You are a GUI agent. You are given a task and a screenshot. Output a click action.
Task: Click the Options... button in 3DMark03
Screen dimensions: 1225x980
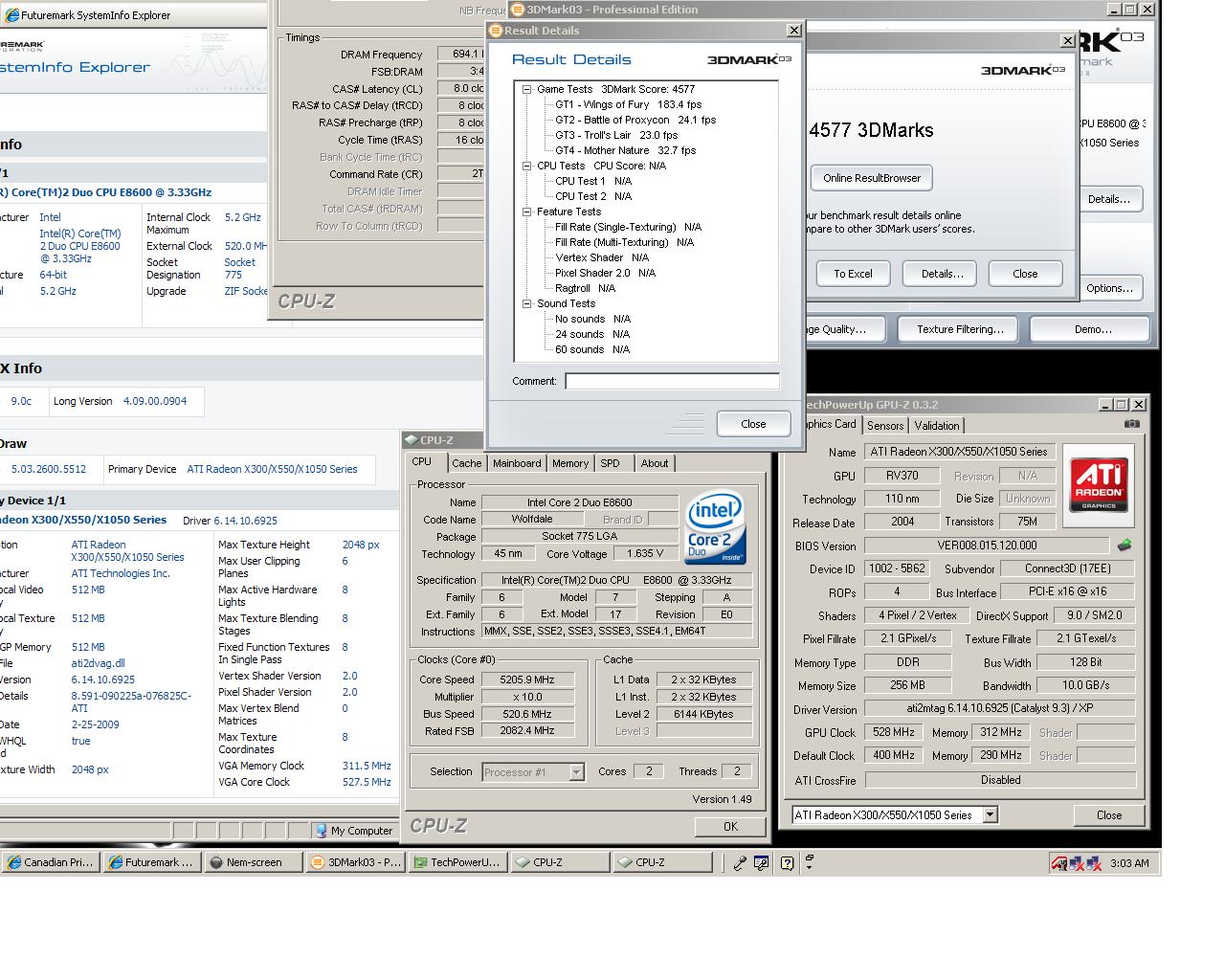(x=1110, y=288)
